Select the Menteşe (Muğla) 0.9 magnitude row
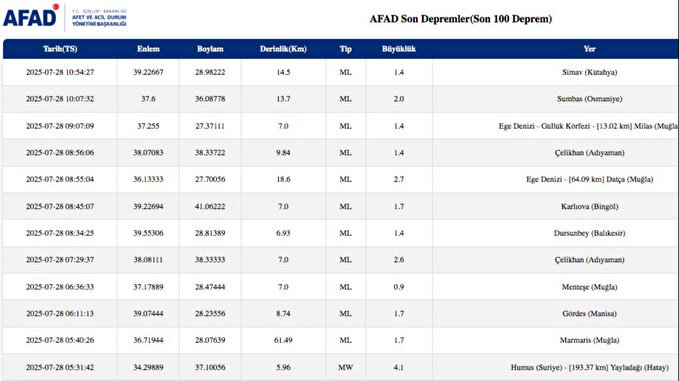Viewport: 679px width, 381px height. [341, 287]
